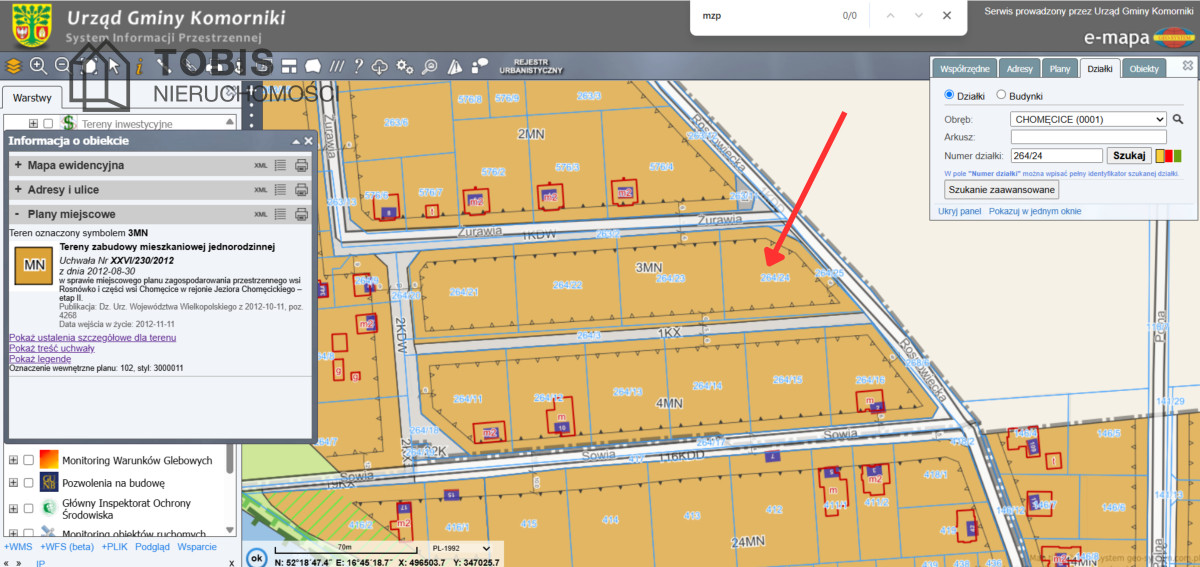Select the zoom in magnifier tool

pos(39,66)
